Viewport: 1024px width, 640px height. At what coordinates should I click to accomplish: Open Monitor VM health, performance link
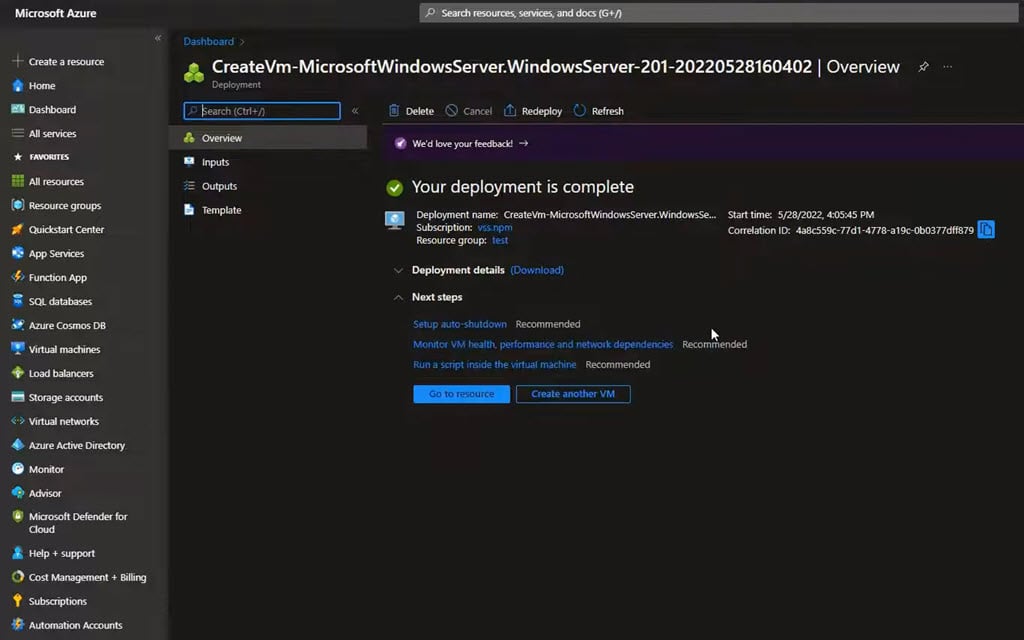tap(543, 344)
